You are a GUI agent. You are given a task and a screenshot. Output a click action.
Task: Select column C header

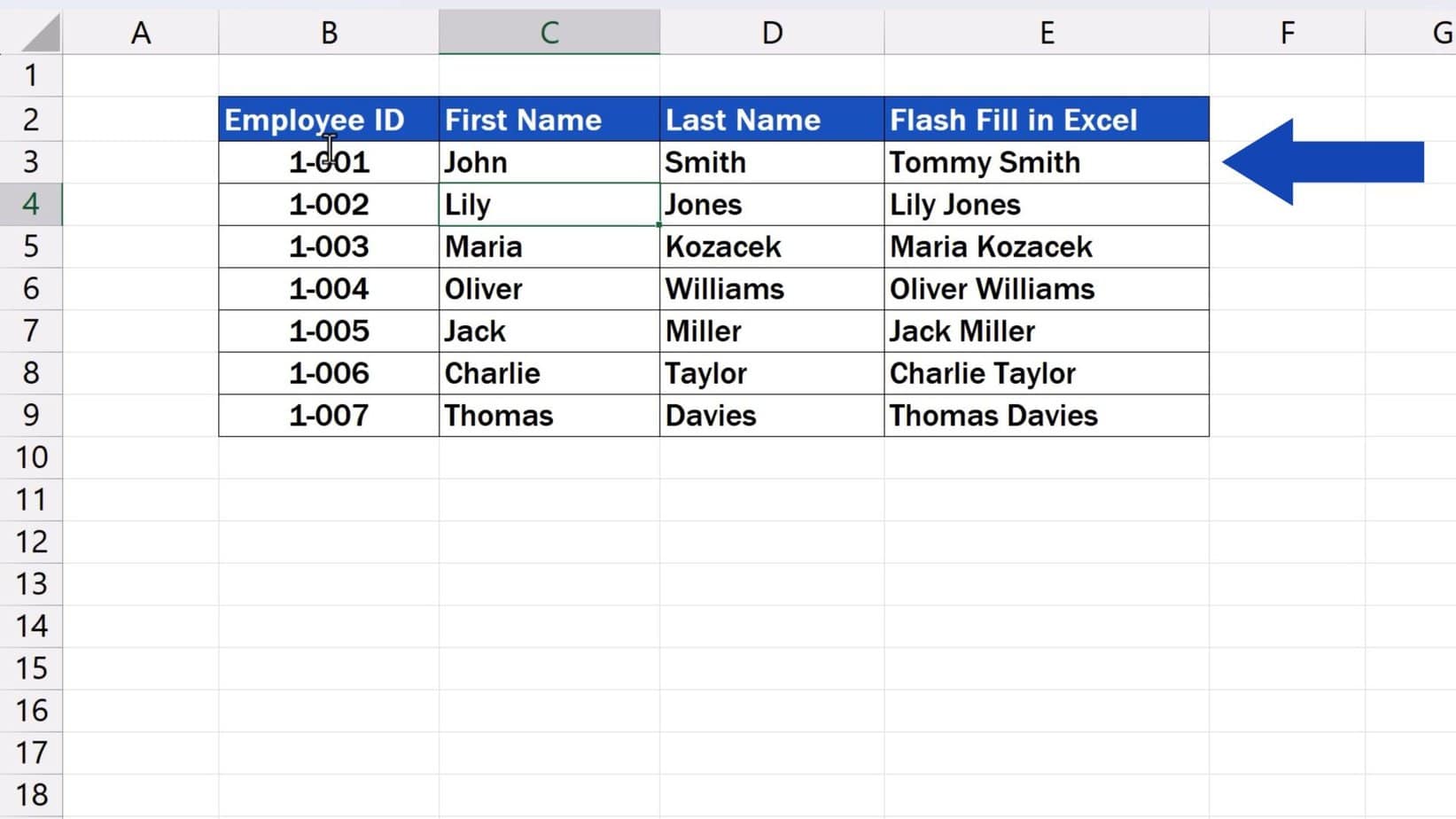pos(549,33)
